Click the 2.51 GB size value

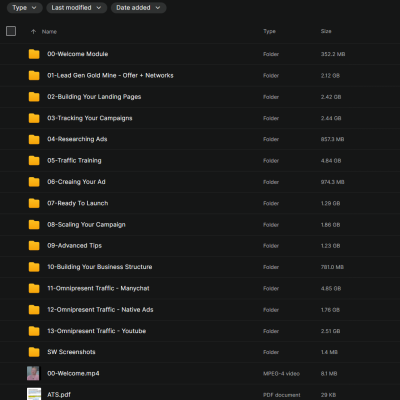coord(331,331)
